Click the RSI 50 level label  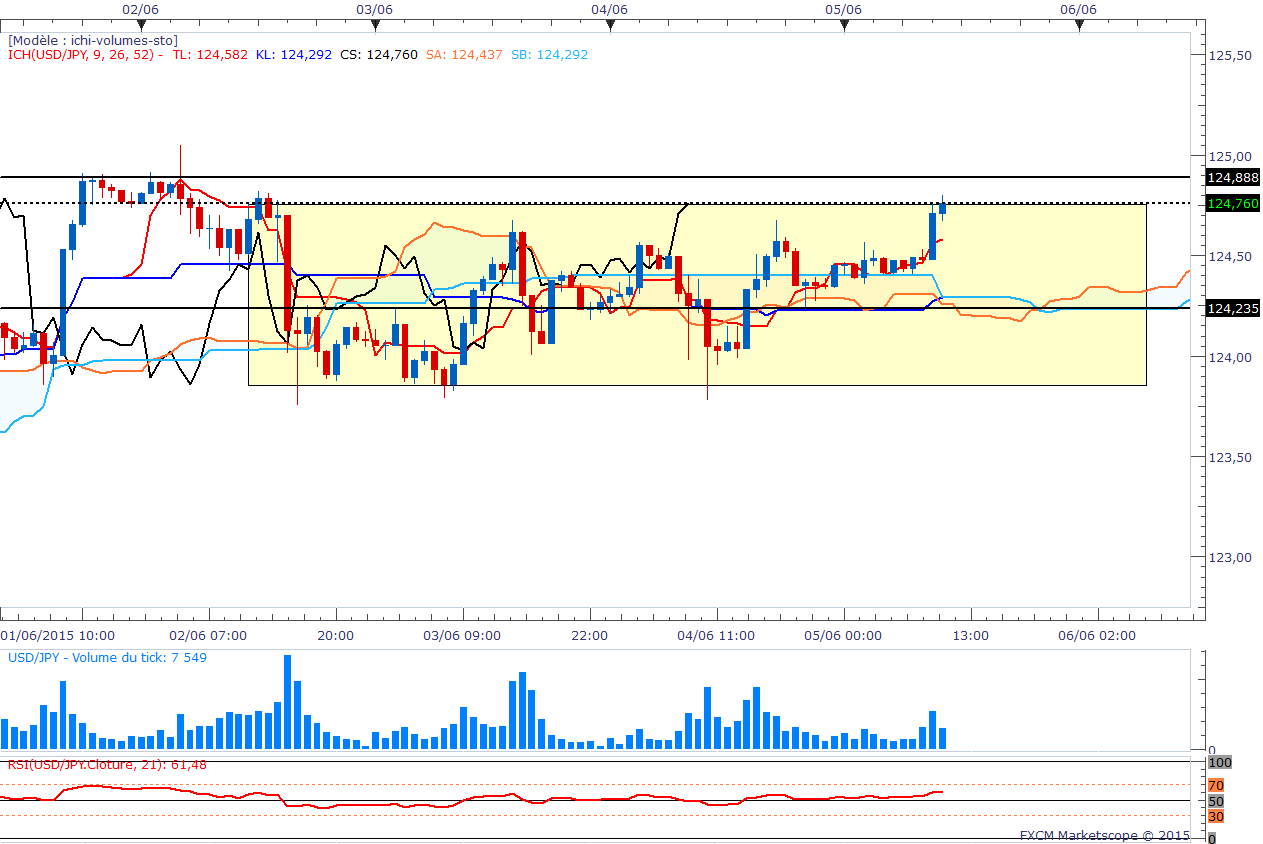(1216, 801)
